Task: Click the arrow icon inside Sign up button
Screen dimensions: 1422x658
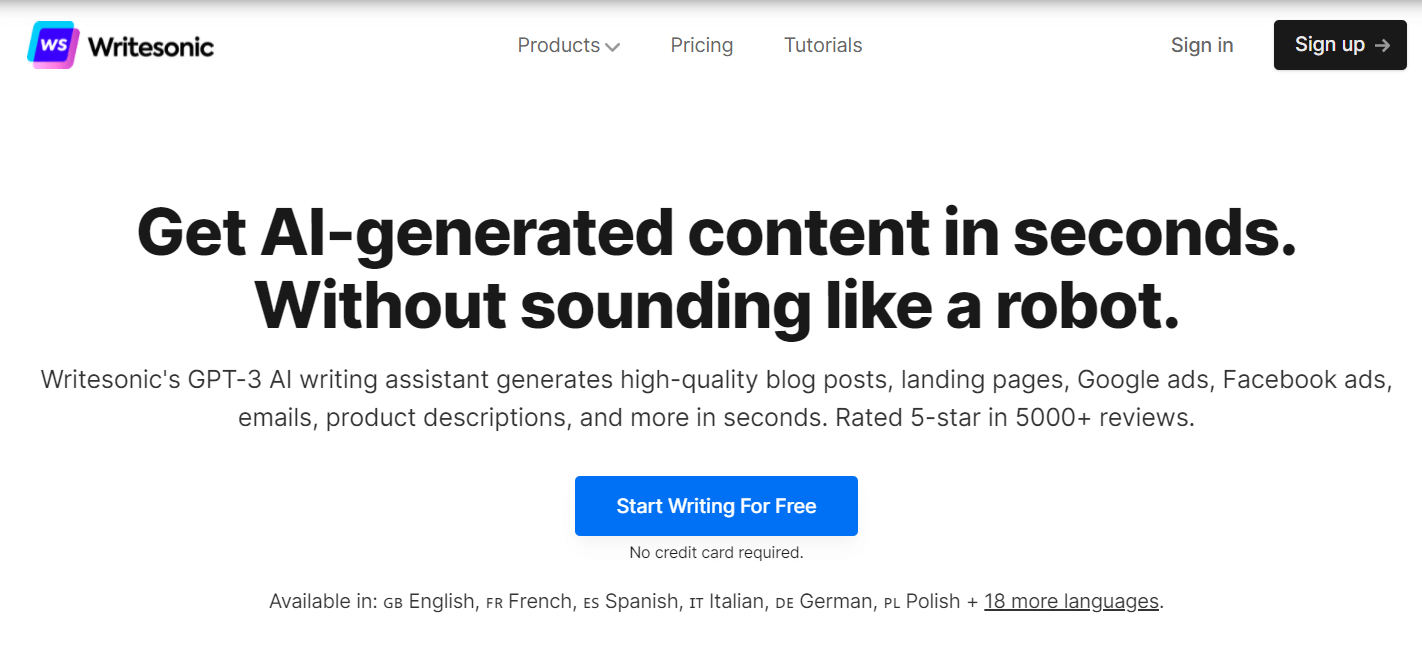Action: pyautogui.click(x=1383, y=45)
